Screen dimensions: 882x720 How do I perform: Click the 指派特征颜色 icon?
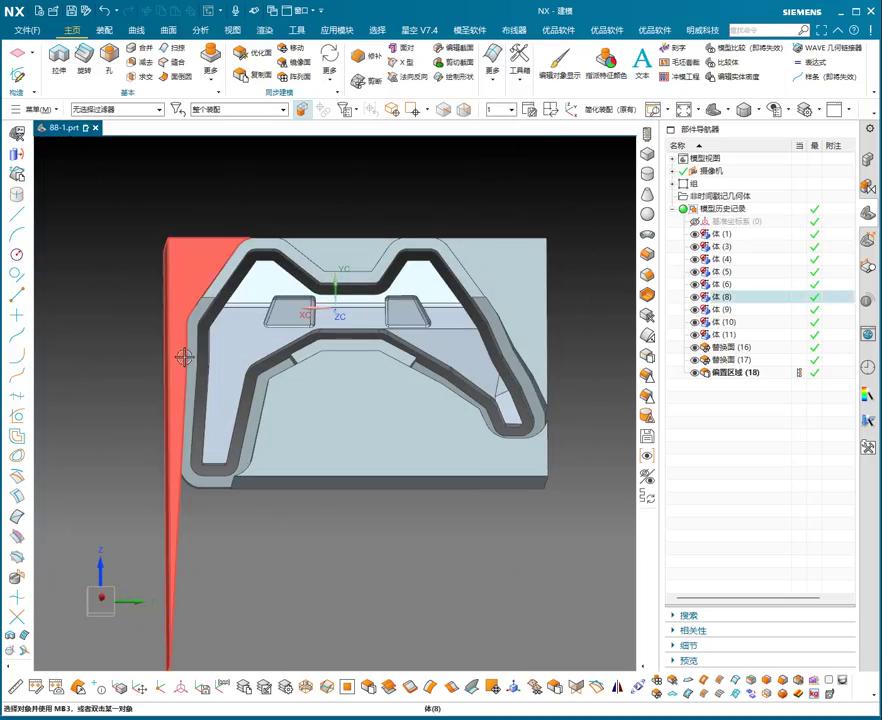[x=606, y=58]
